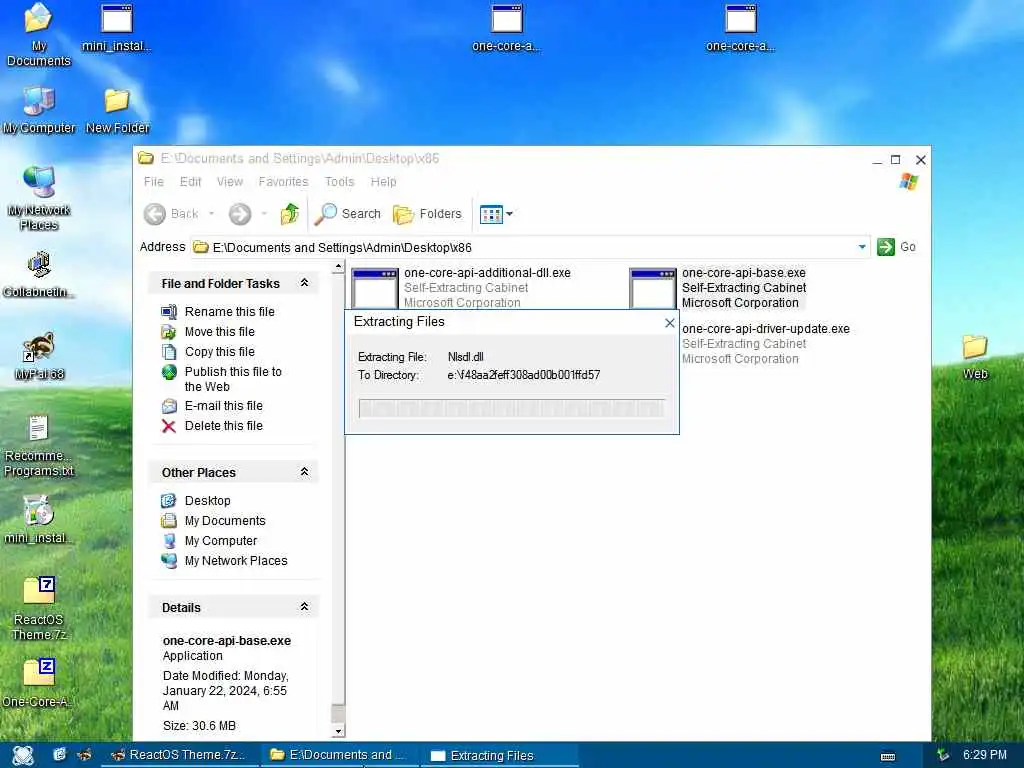The height and width of the screenshot is (768, 1024).
Task: Switch to Extracting Files taskbar button
Action: pyautogui.click(x=500, y=755)
